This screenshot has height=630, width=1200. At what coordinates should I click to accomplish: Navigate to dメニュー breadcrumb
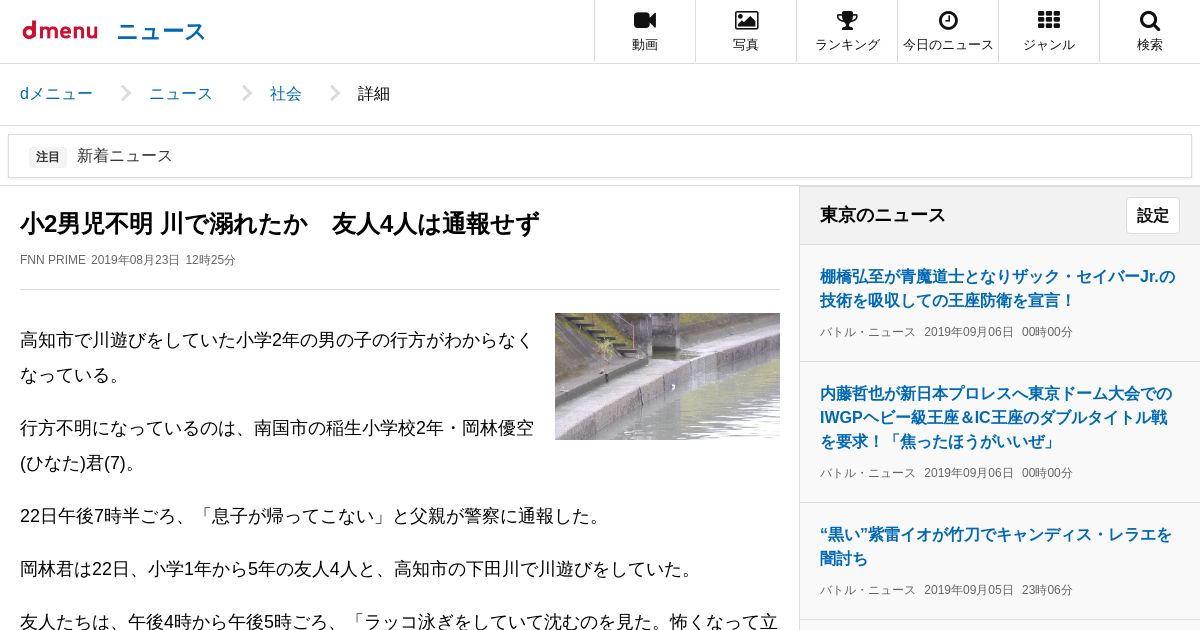56,94
